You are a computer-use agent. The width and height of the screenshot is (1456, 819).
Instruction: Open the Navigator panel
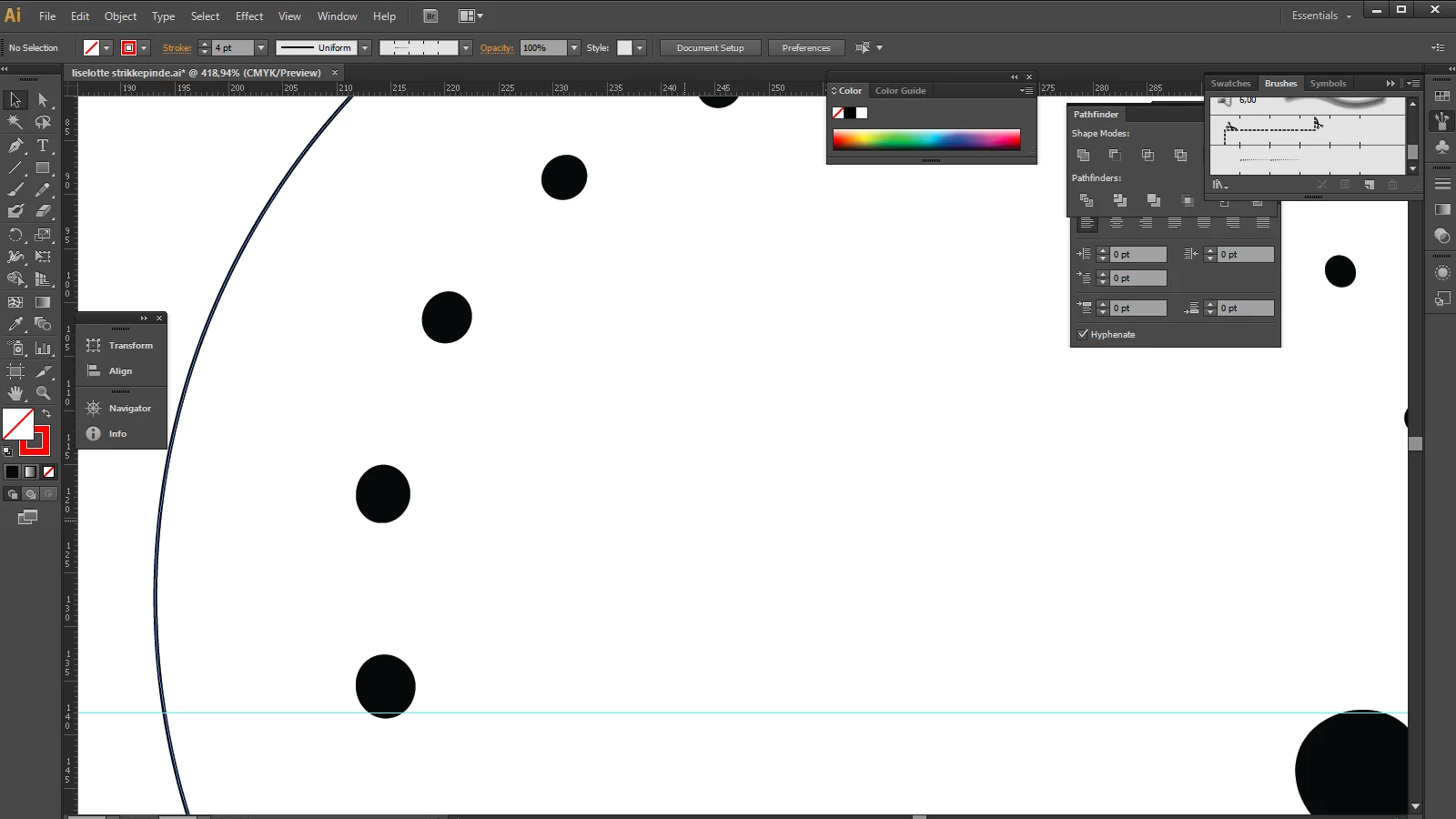click(x=121, y=409)
